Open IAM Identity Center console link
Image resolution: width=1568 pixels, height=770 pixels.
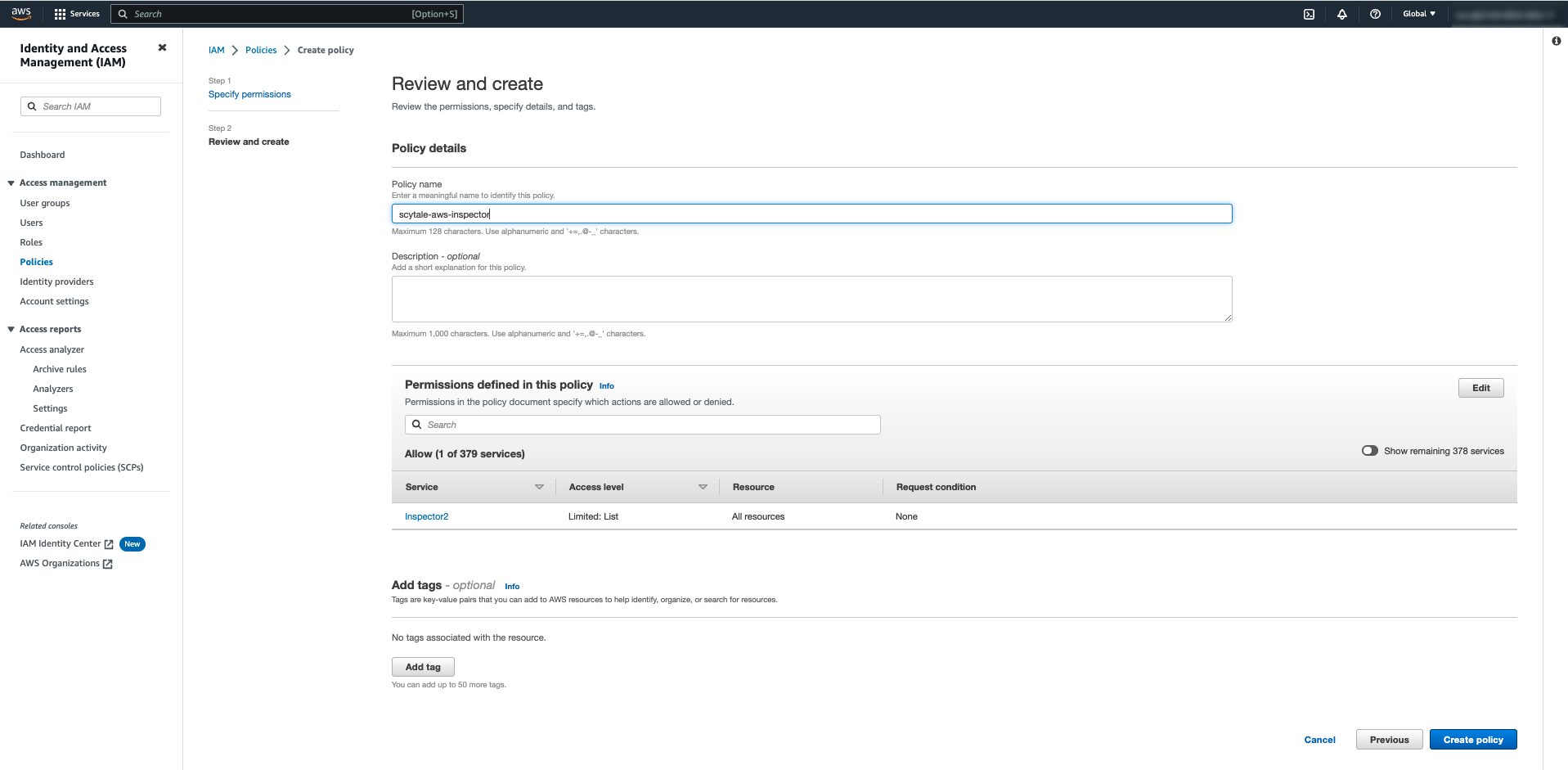point(61,543)
